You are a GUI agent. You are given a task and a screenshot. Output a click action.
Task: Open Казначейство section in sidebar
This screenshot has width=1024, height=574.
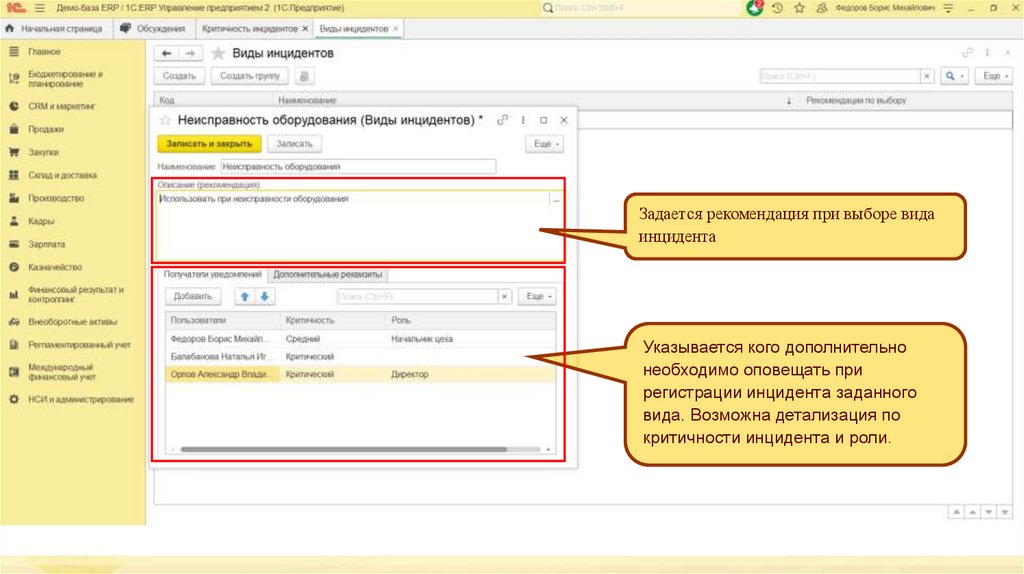pos(55,267)
